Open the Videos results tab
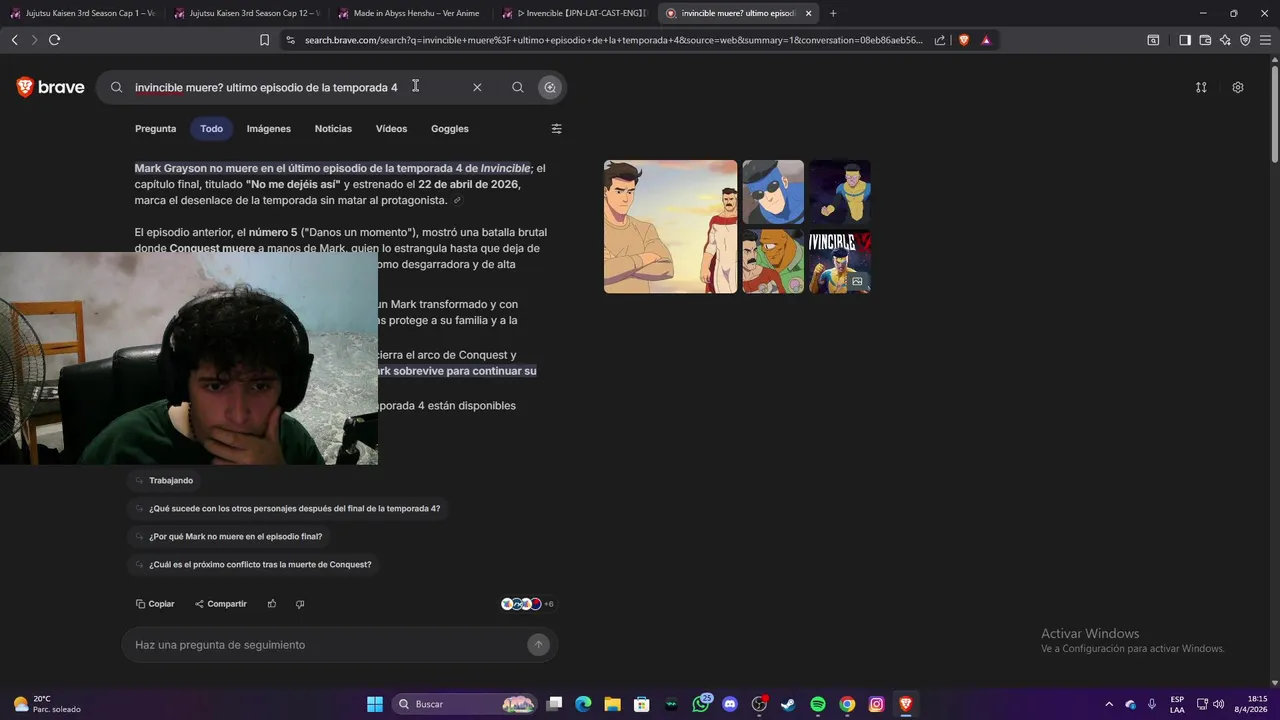This screenshot has width=1280, height=720. point(391,128)
